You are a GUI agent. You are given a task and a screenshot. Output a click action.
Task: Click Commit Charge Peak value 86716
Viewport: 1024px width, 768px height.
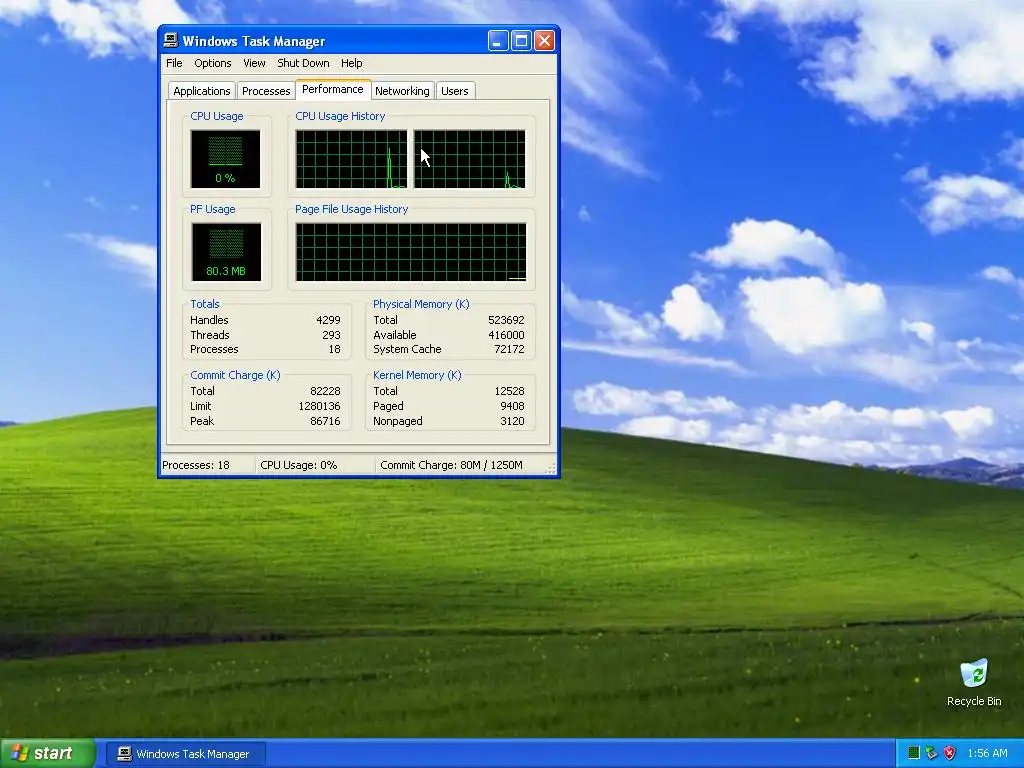[325, 421]
